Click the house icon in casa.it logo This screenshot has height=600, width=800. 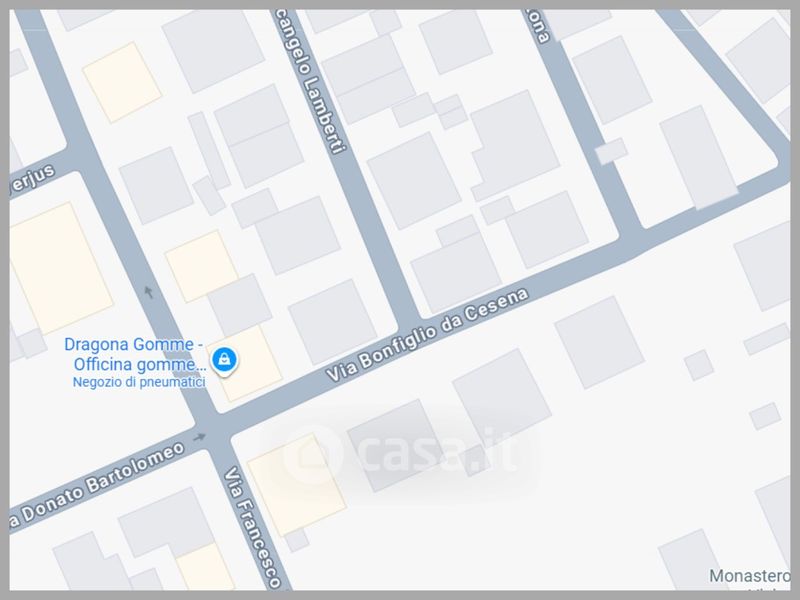click(x=312, y=454)
